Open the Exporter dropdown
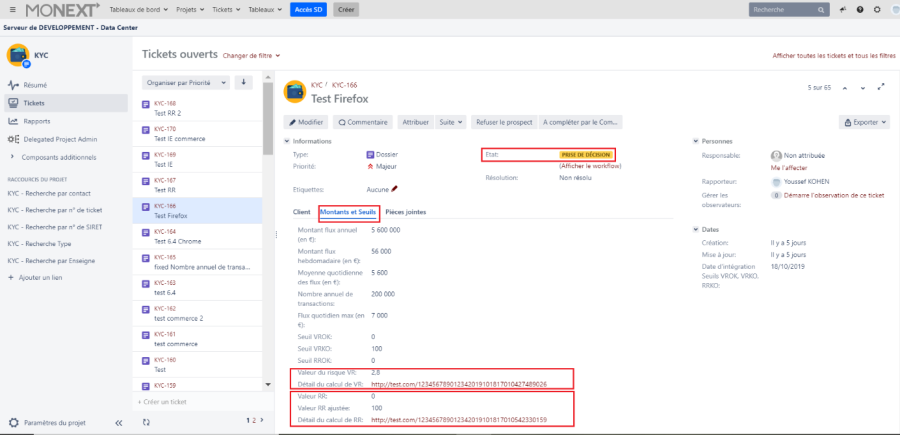This screenshot has width=900, height=435. 864,122
